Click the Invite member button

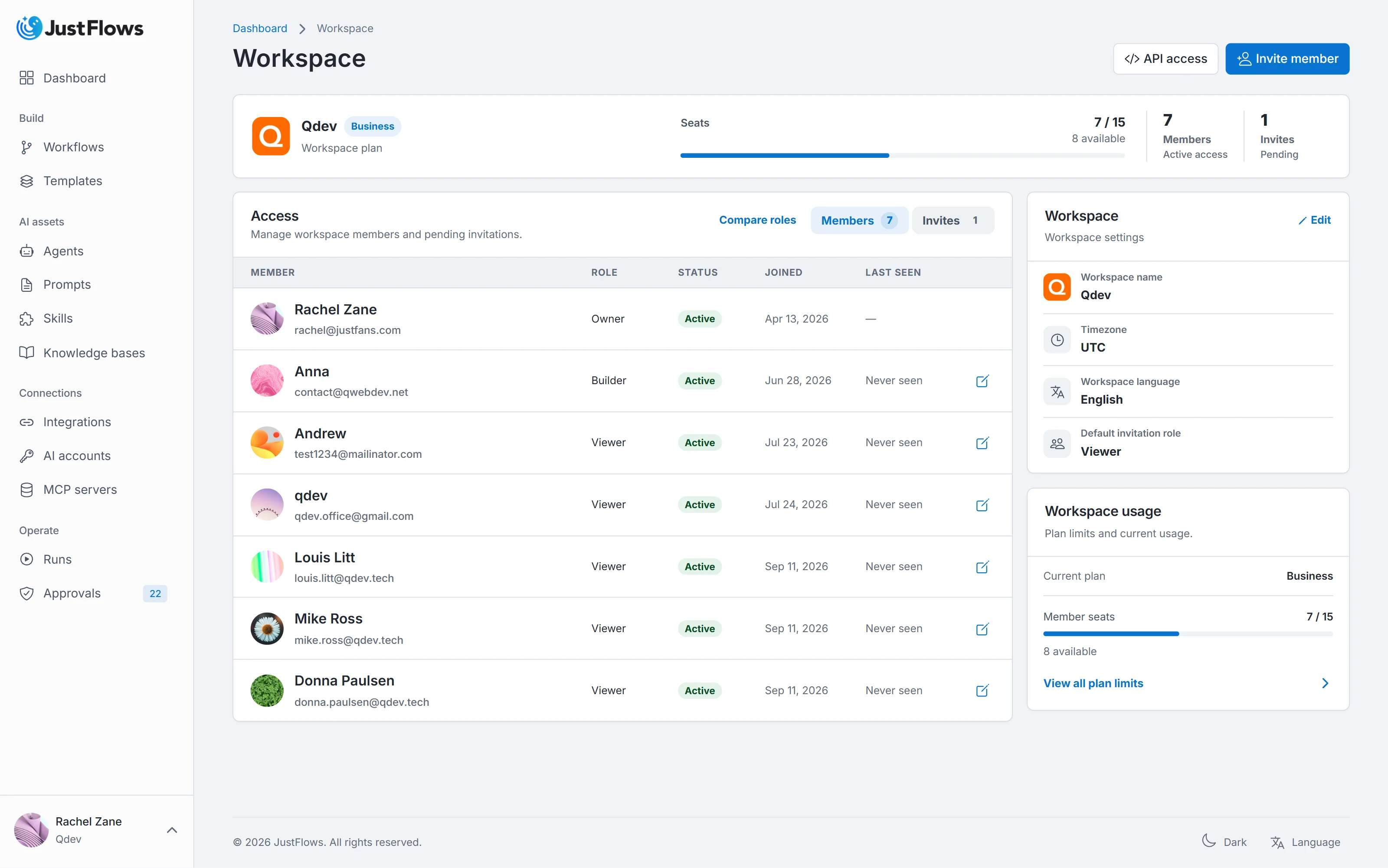pyautogui.click(x=1287, y=59)
